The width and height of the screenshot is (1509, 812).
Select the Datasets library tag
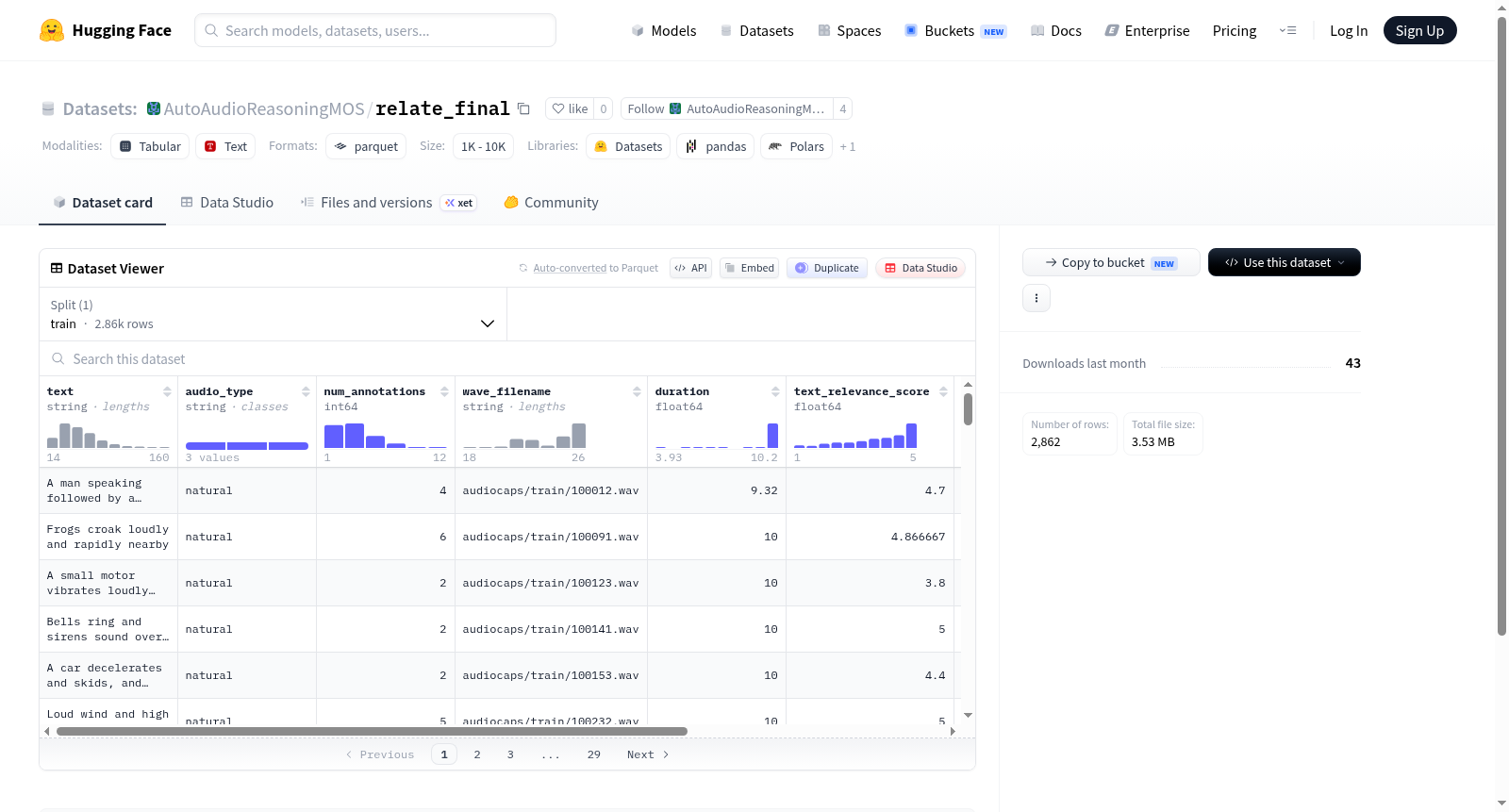(x=628, y=146)
